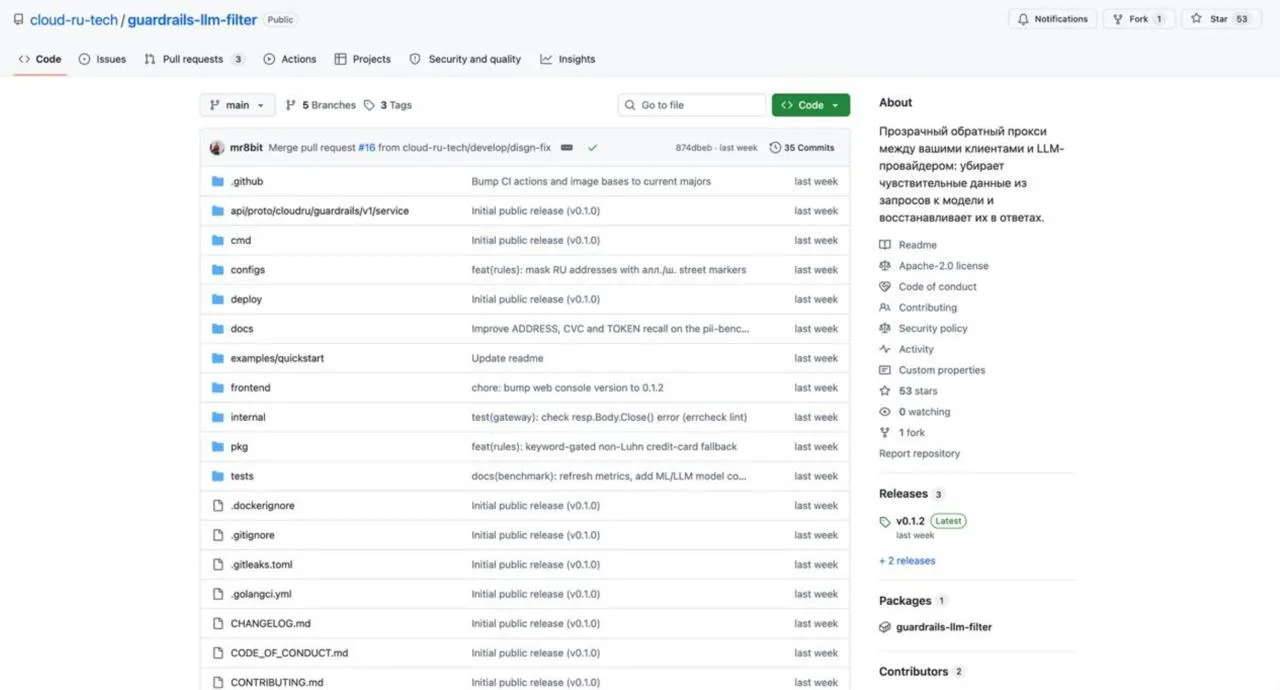Open the Insights tab
Image resolution: width=1280 pixels, height=690 pixels.
[x=568, y=59]
